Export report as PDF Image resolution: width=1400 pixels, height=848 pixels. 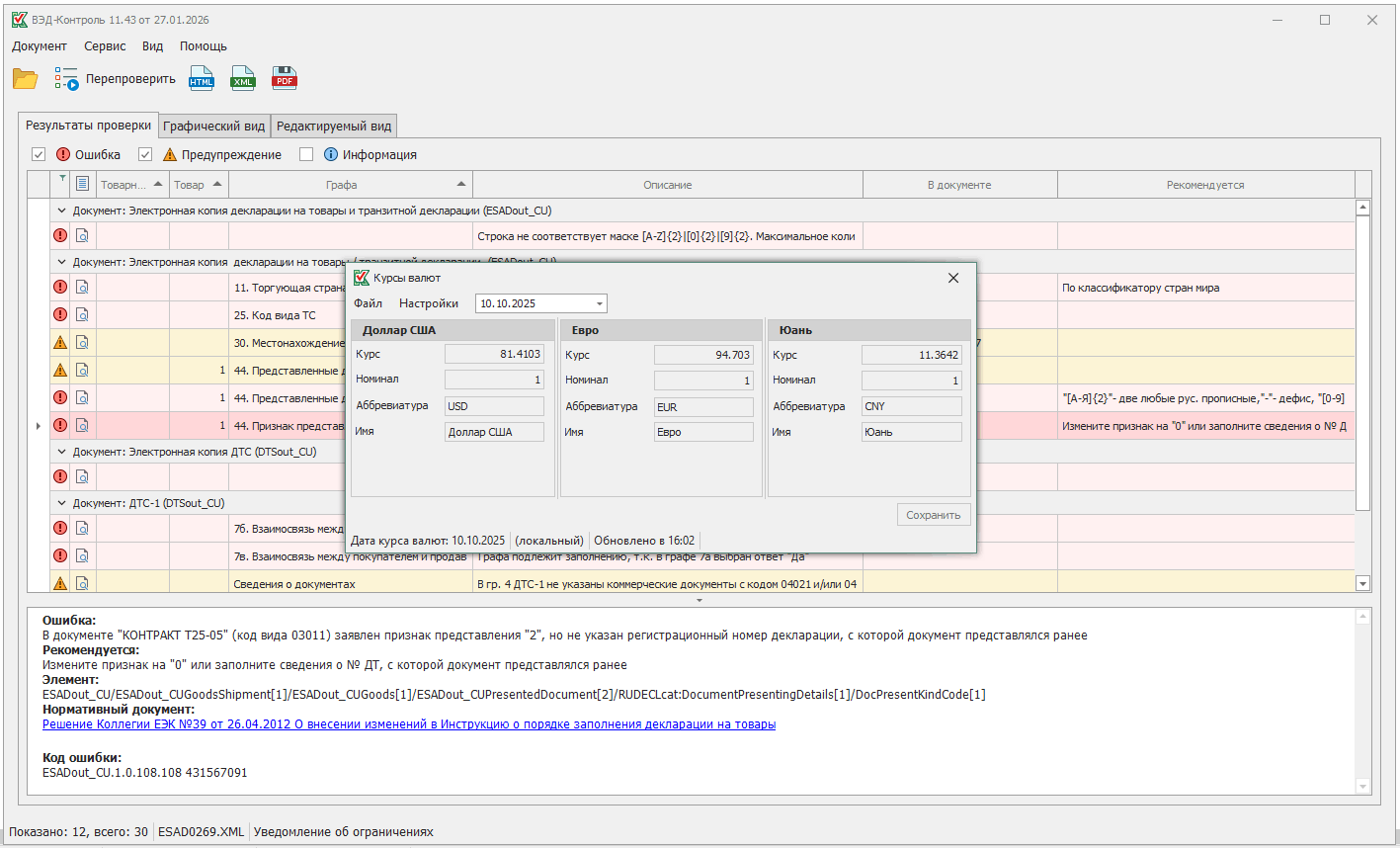click(285, 79)
